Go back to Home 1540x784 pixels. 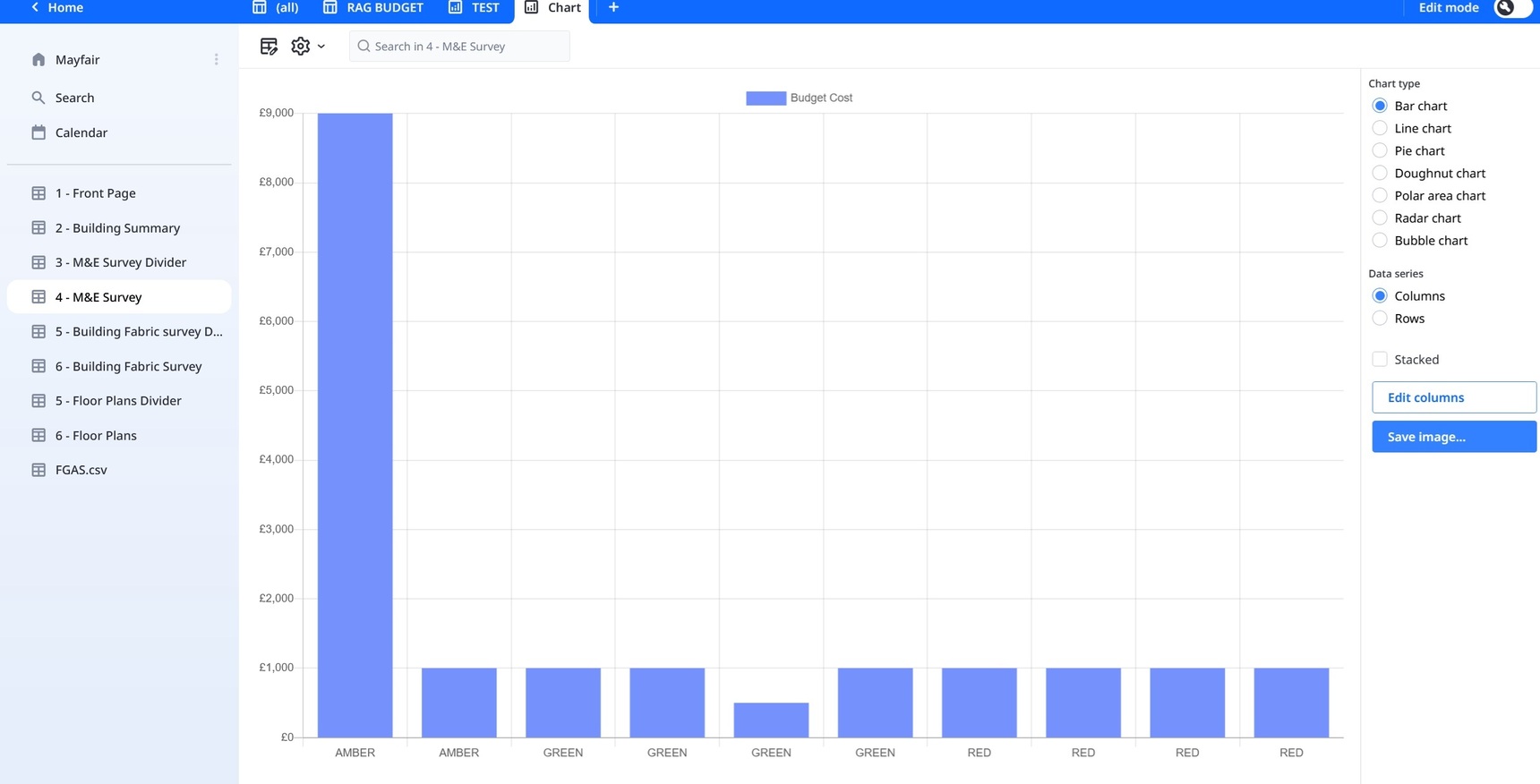point(56,7)
